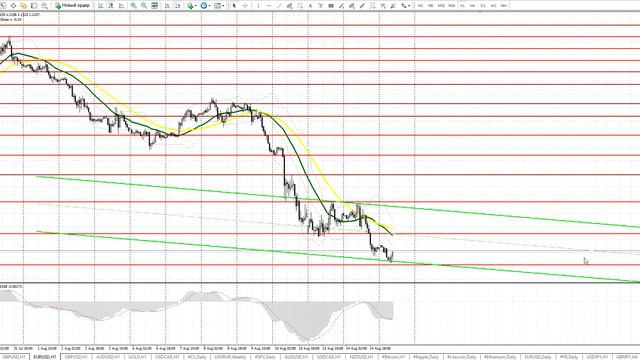The height and width of the screenshot is (360, 640).
Task: Set timeframe to MN
Action: click(x=504, y=6)
